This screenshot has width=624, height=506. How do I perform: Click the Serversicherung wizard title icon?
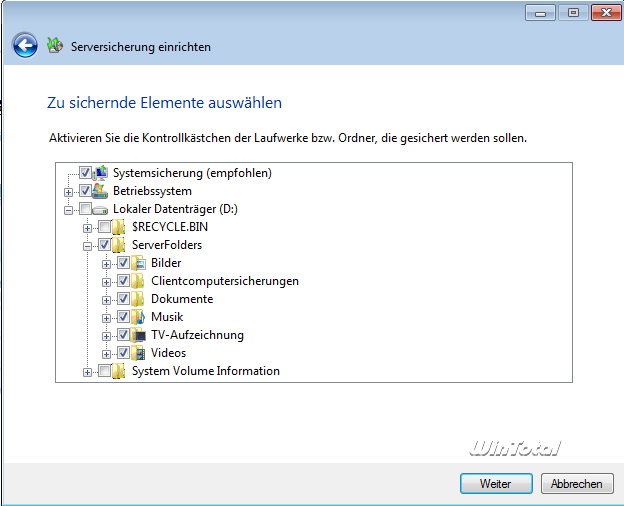[55, 46]
